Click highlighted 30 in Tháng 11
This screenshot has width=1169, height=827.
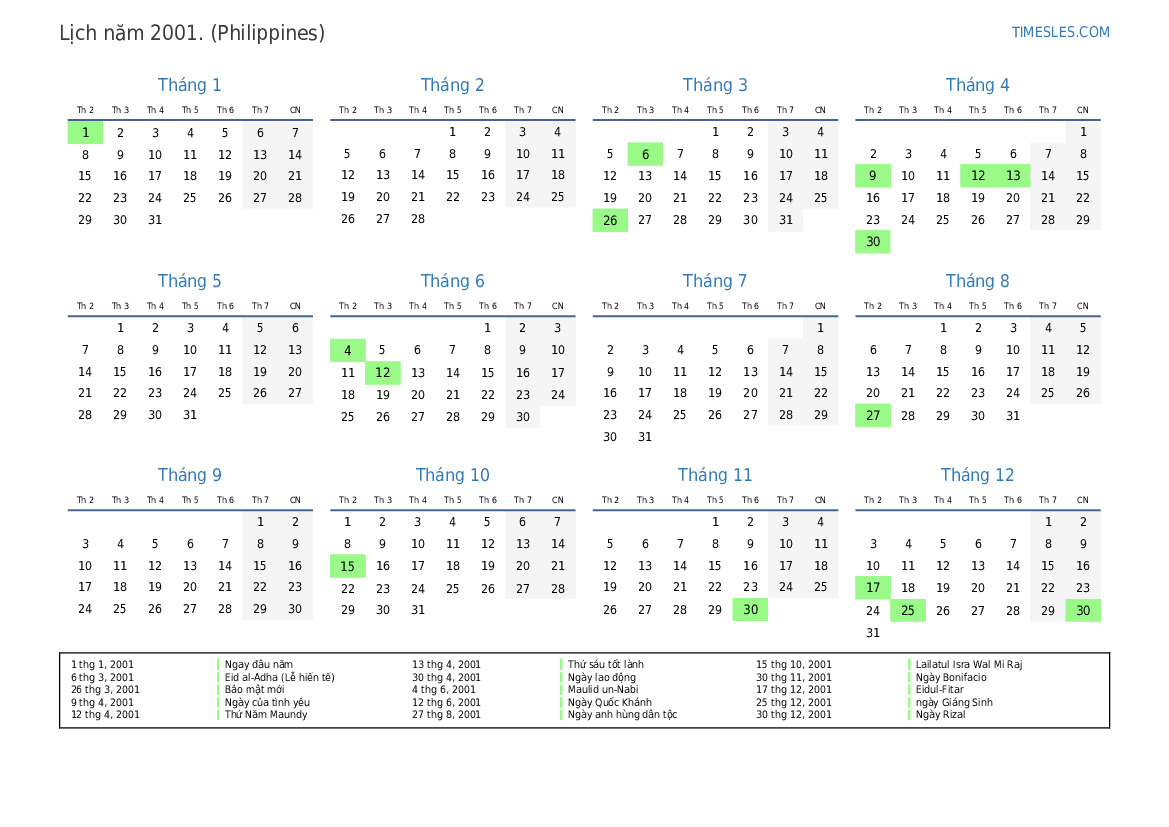751,610
